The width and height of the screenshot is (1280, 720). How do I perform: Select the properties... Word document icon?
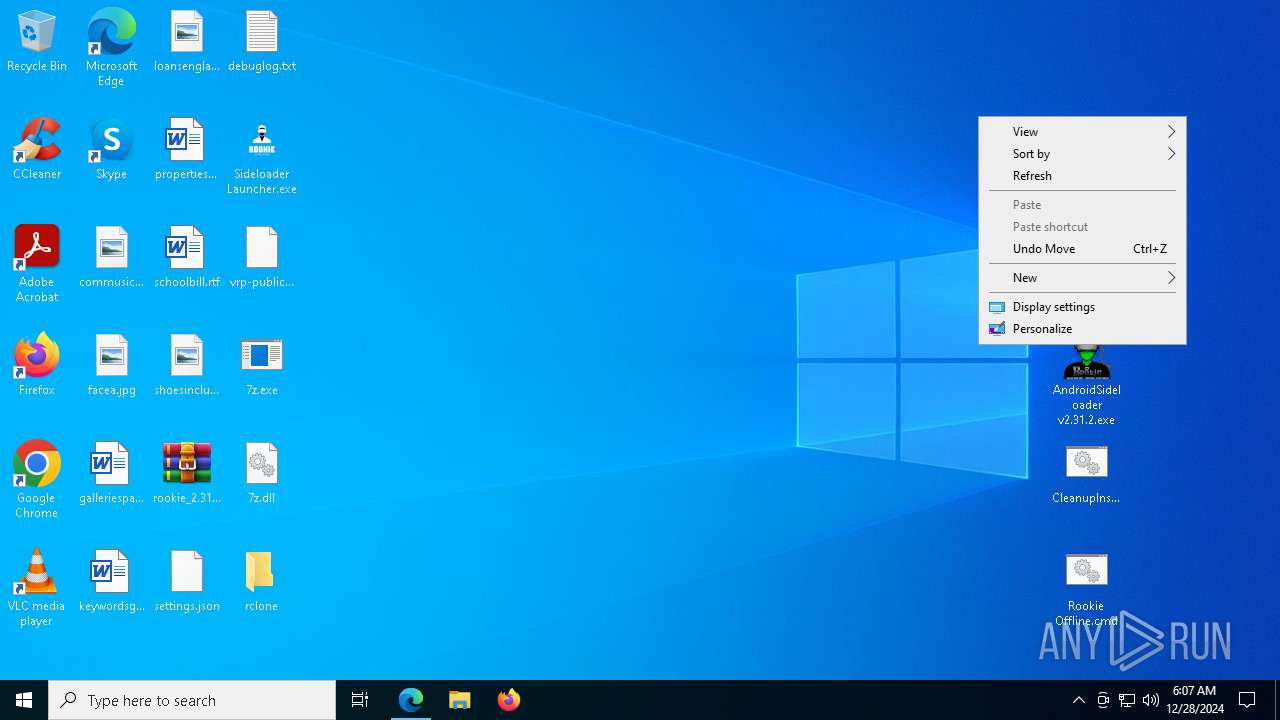pyautogui.click(x=187, y=150)
